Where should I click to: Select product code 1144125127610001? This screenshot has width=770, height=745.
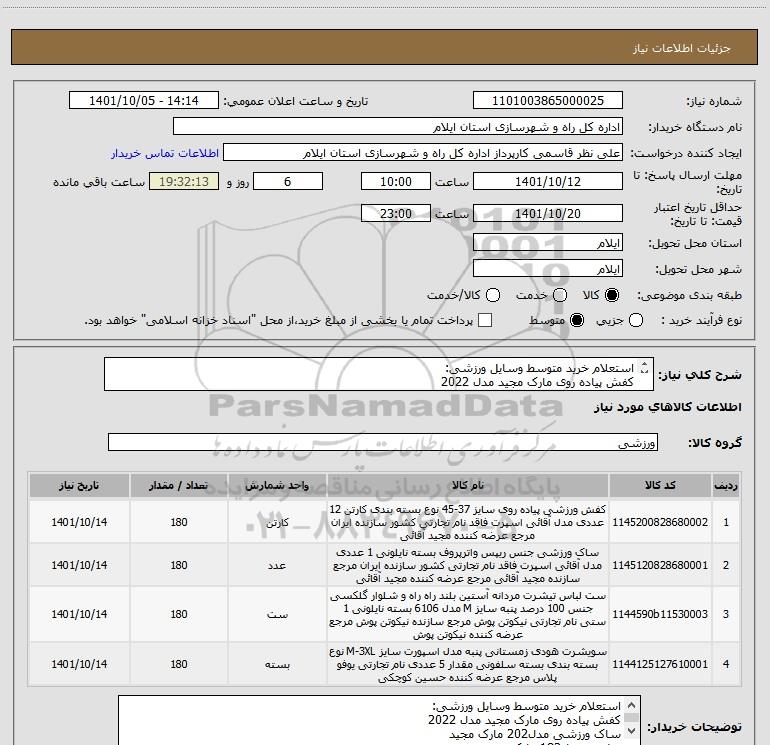point(660,664)
